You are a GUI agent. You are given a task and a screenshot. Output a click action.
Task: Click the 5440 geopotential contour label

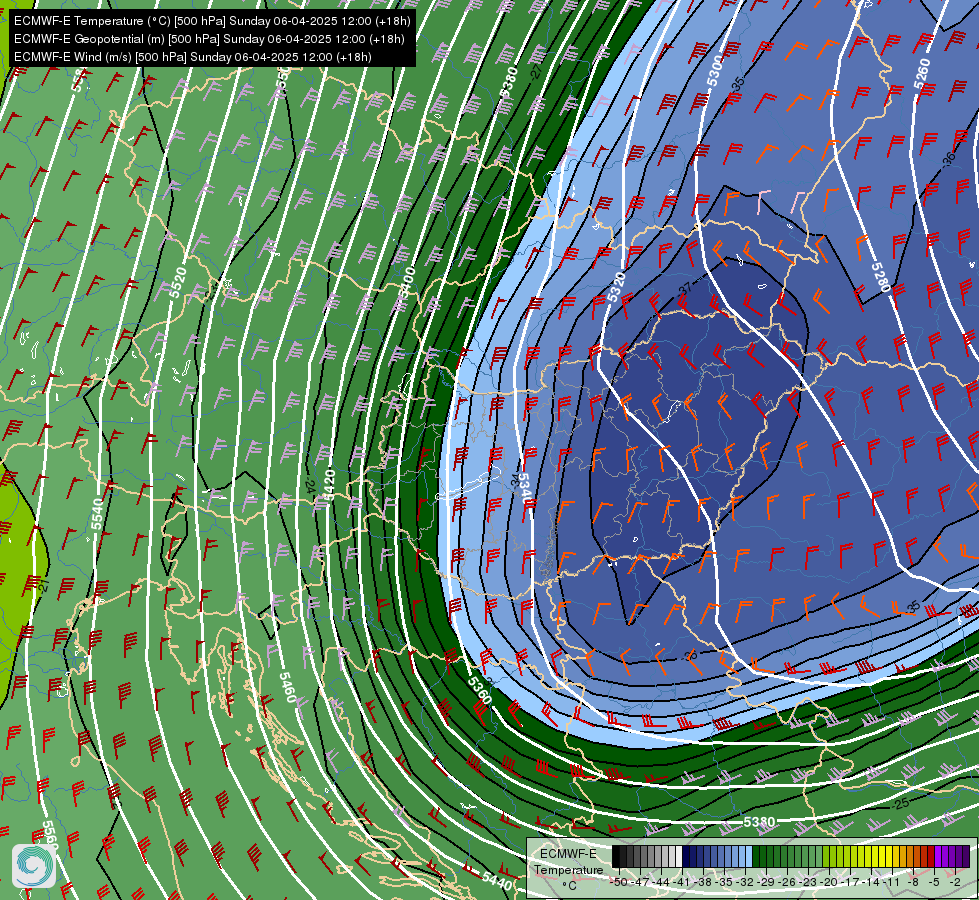pos(498,881)
